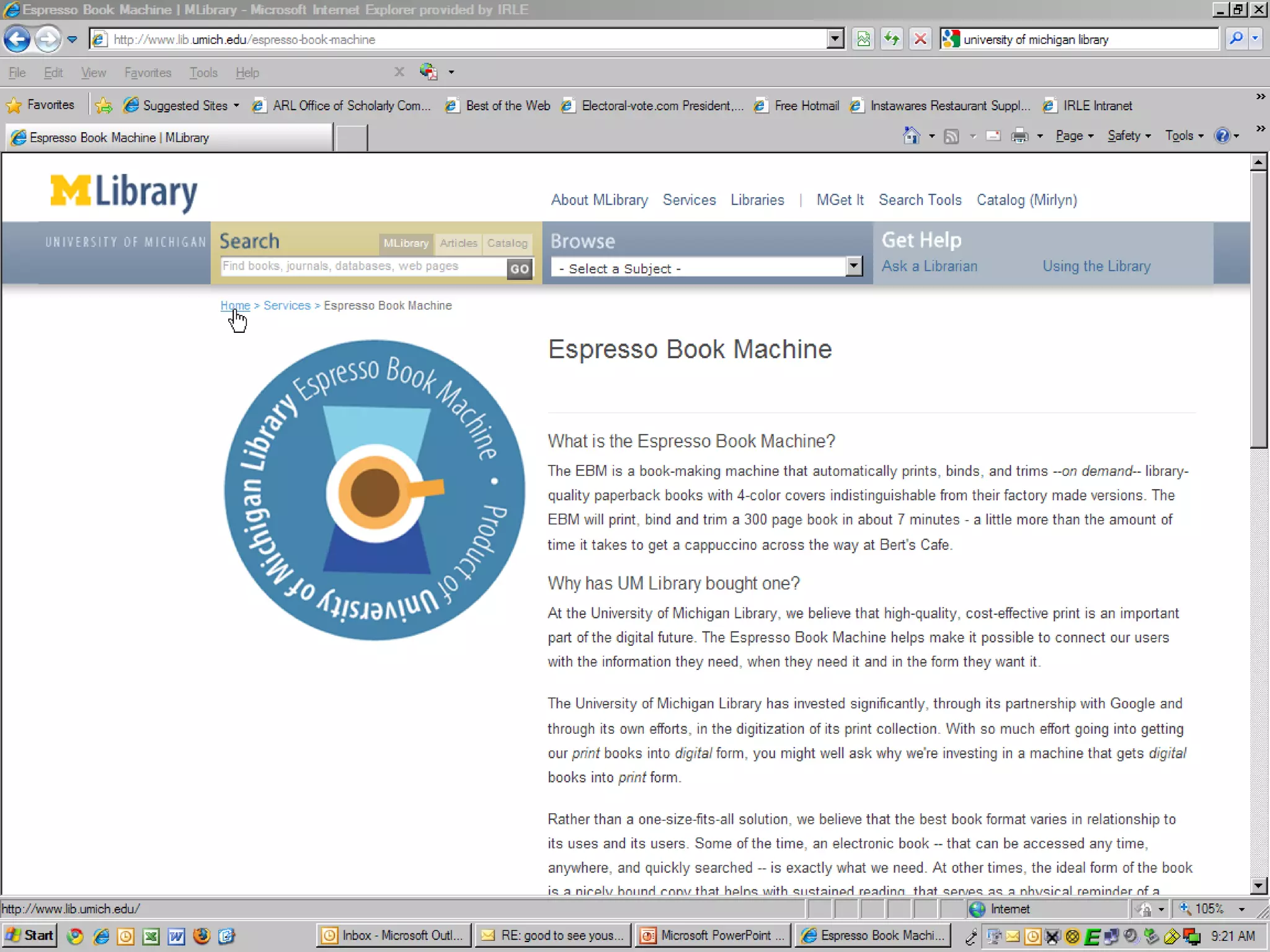
Task: Click the red Stop loading icon
Action: coord(920,39)
